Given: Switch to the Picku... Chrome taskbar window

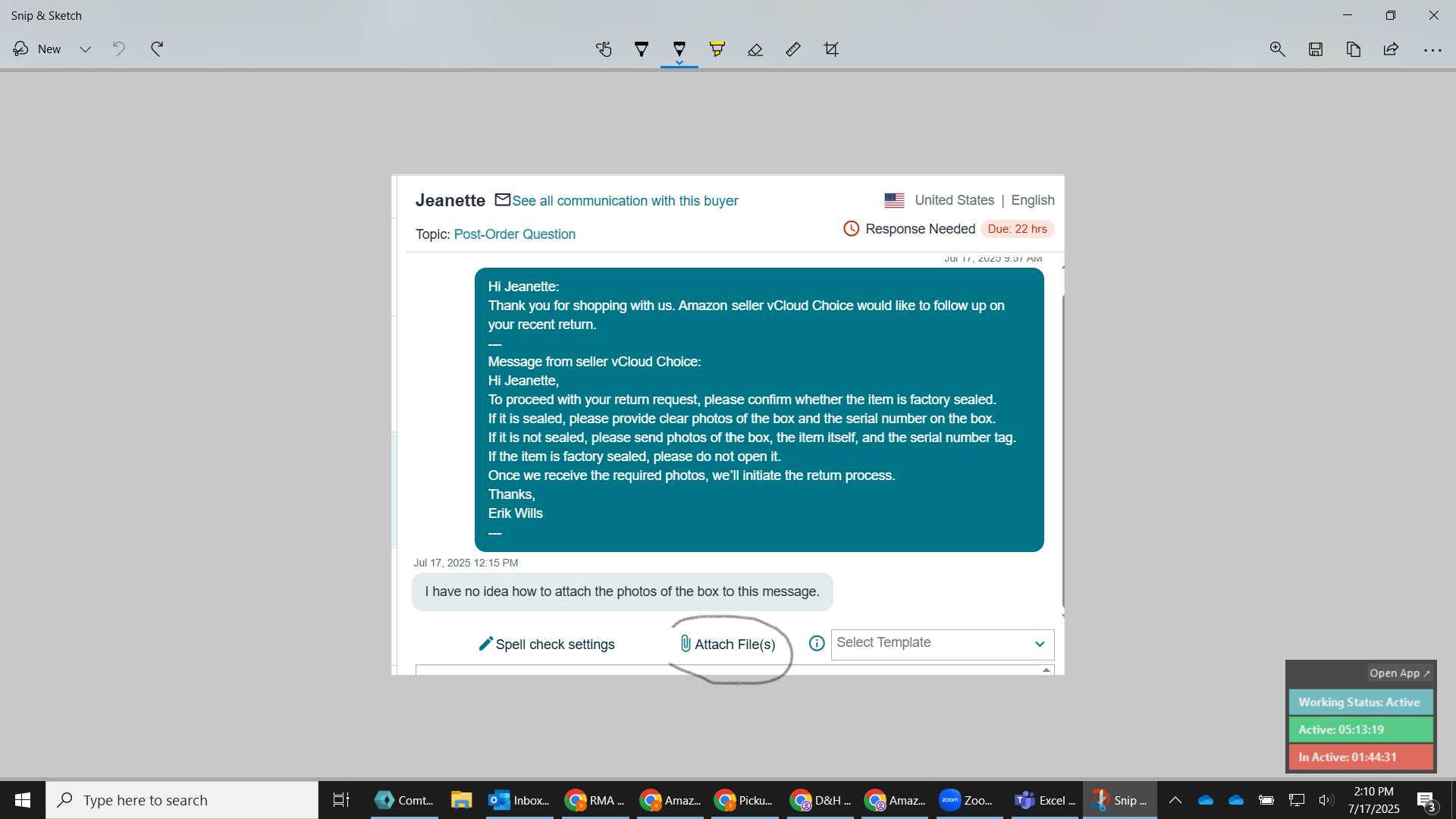Looking at the screenshot, I should [x=745, y=800].
